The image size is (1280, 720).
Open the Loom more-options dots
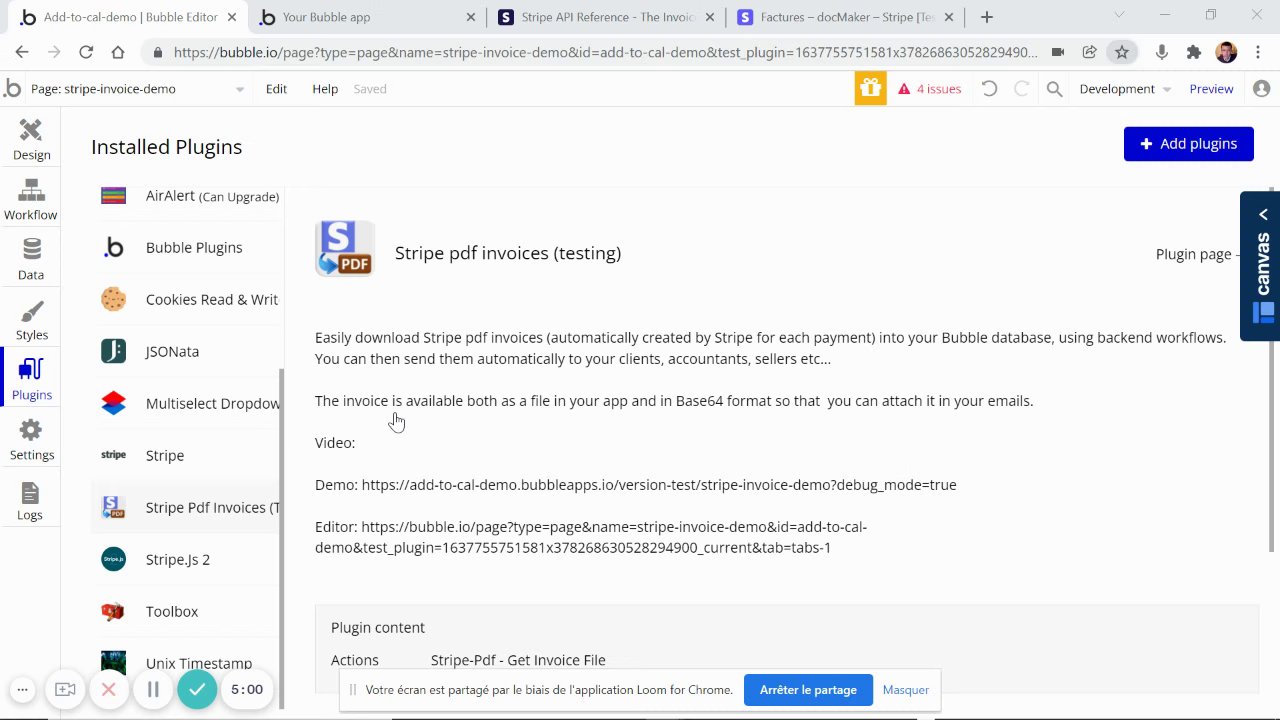coord(22,689)
